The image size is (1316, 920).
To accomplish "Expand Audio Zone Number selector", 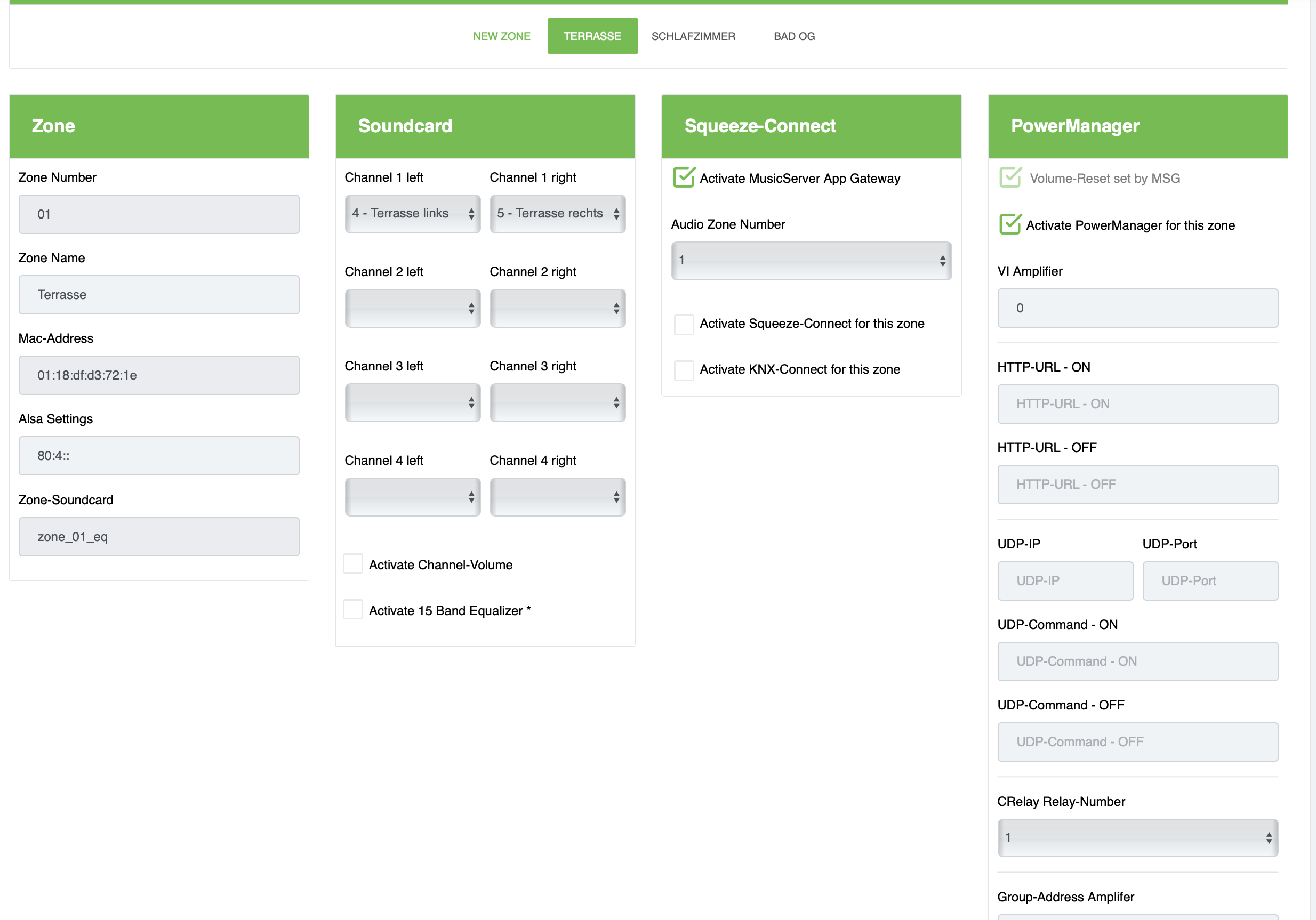I will pyautogui.click(x=811, y=261).
